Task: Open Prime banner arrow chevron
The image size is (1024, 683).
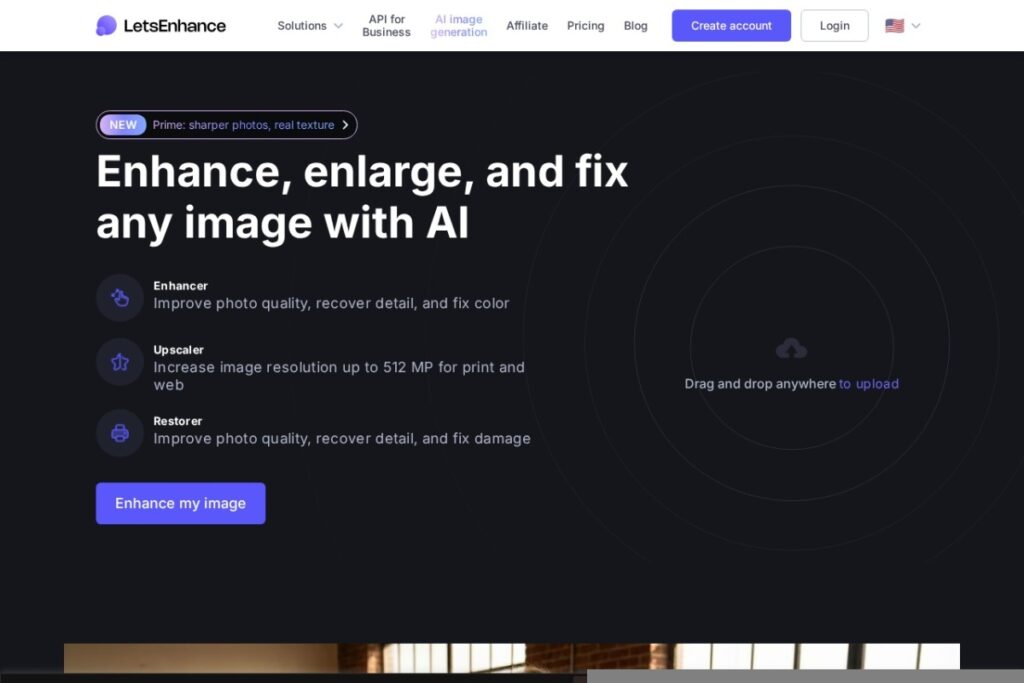Action: [x=345, y=125]
